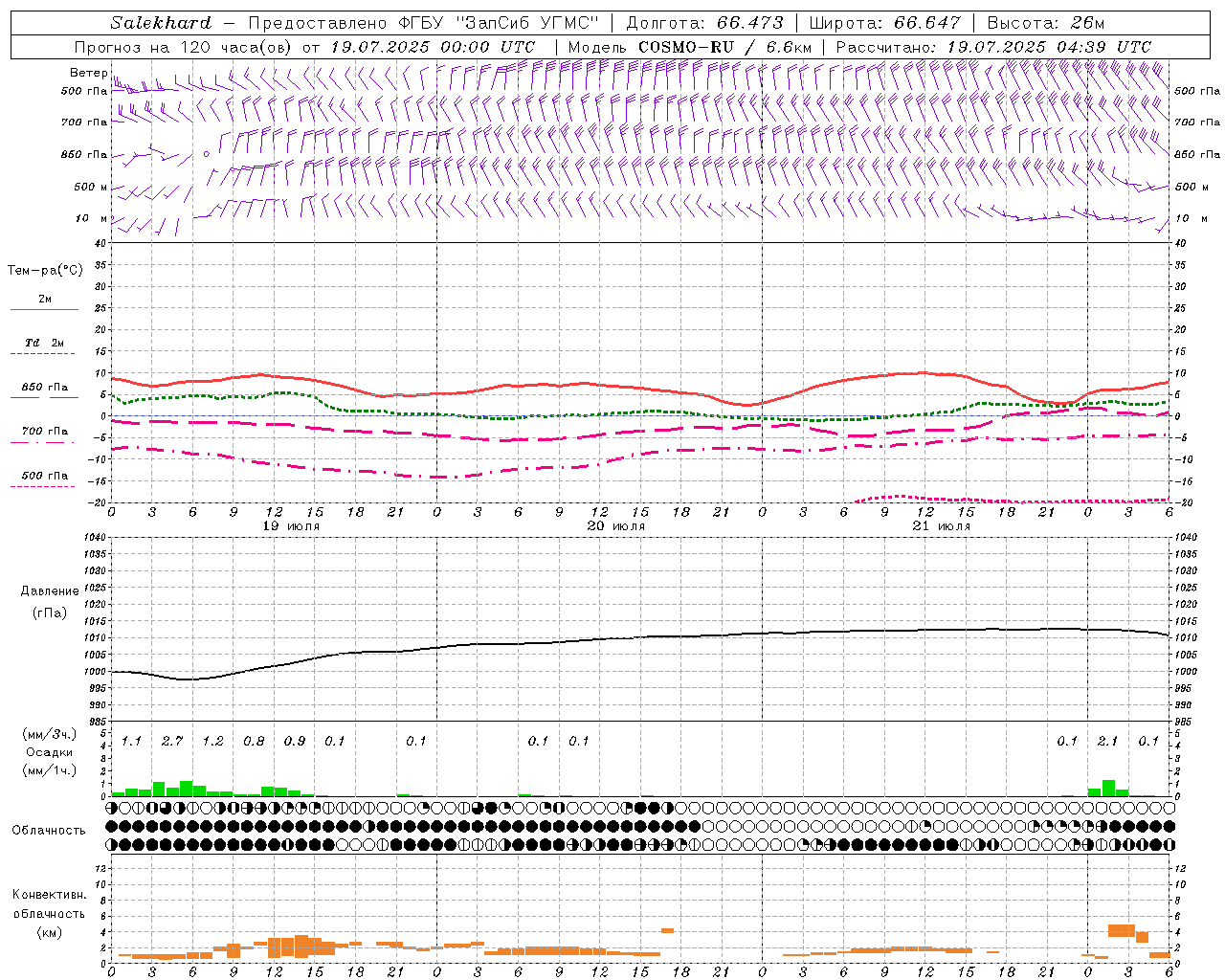Click the start time 19.07.2025 00:00 UTC
This screenshot has height=980, width=1225.
pyautogui.click(x=433, y=47)
